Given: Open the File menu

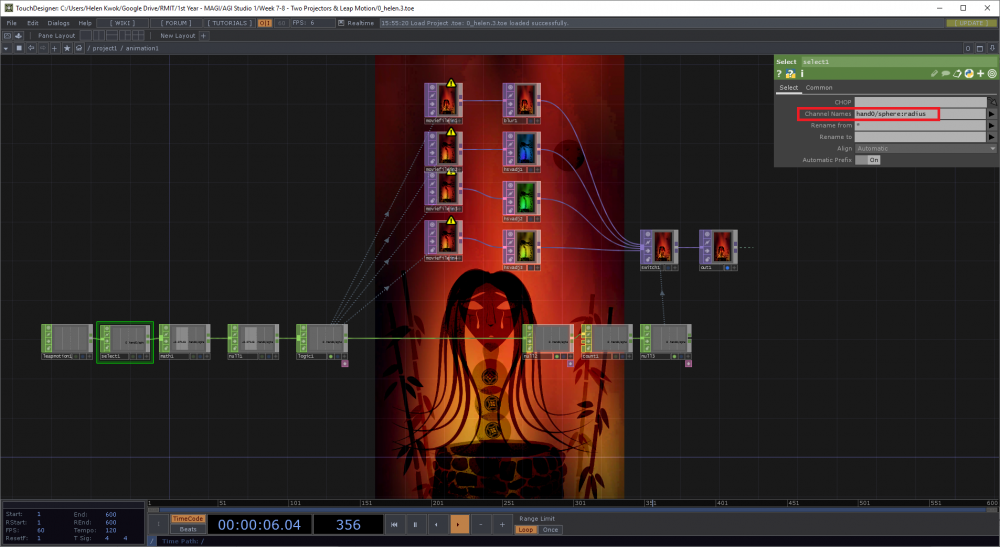Looking at the screenshot, I should (x=11, y=23).
